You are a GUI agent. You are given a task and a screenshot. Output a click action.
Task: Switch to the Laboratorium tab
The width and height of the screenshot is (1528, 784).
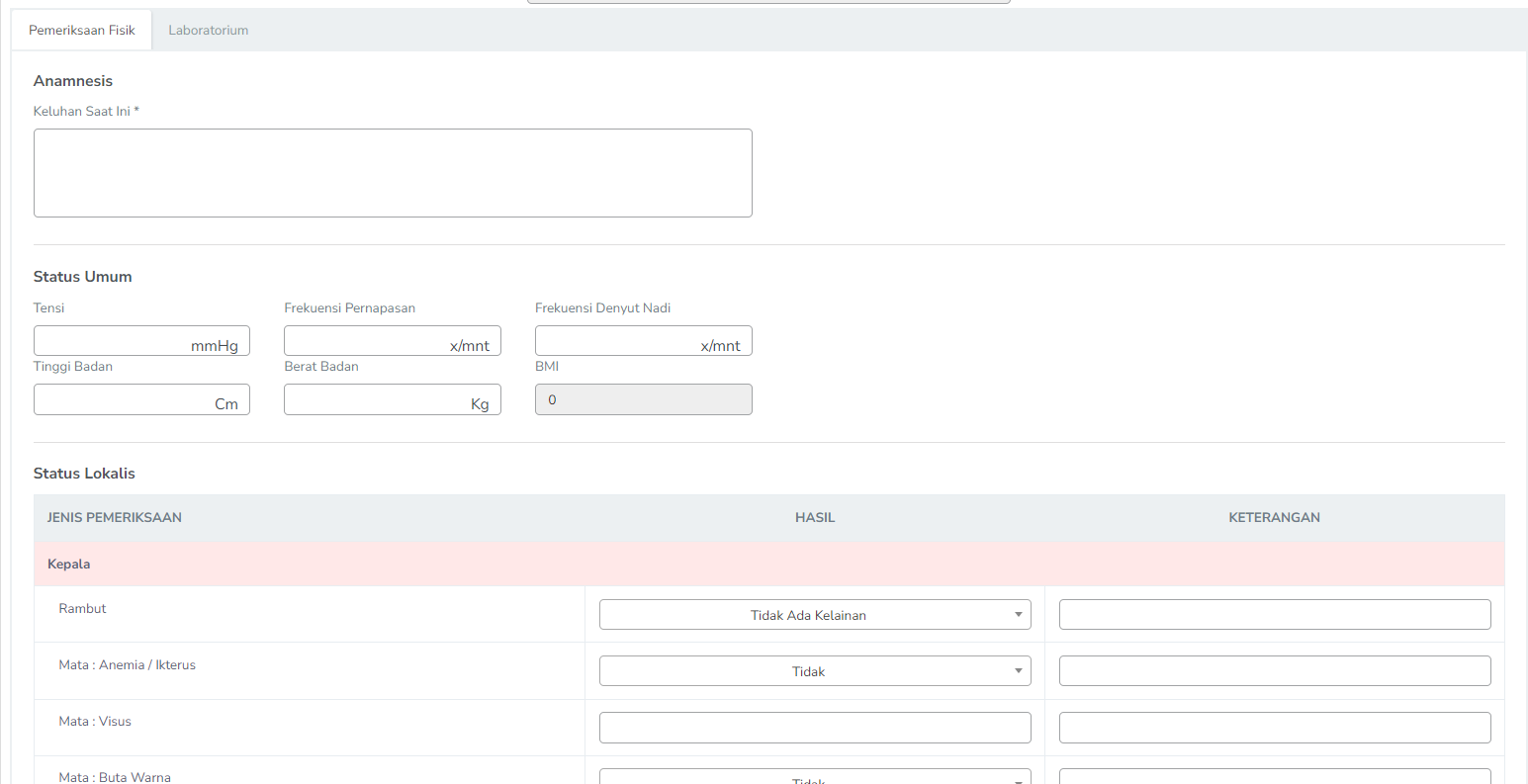click(208, 31)
